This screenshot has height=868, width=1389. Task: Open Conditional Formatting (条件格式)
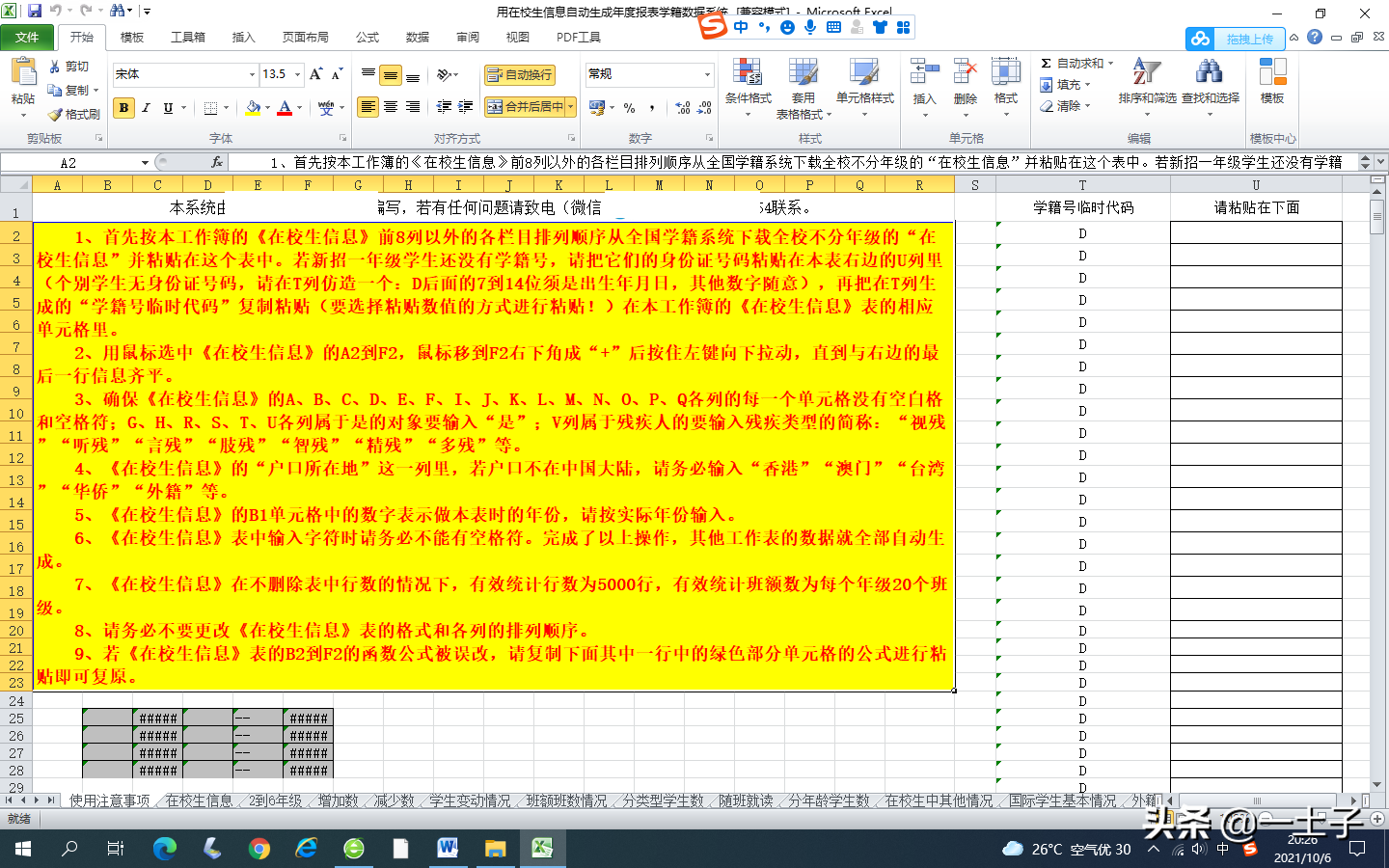coord(748,85)
